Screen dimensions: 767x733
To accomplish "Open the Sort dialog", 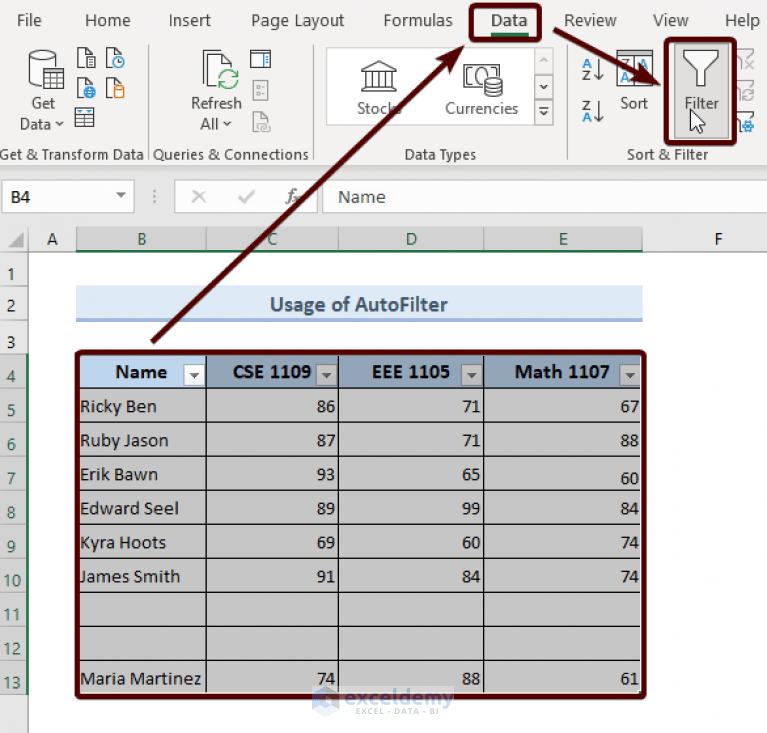I will click(x=634, y=81).
